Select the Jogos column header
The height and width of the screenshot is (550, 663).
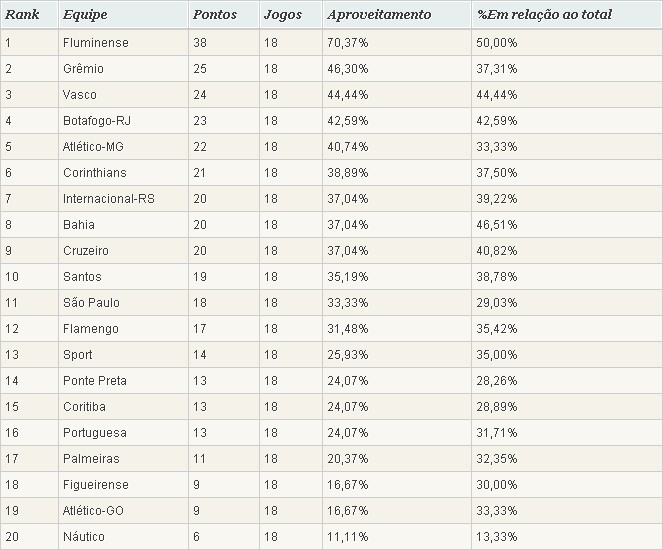[x=282, y=16]
